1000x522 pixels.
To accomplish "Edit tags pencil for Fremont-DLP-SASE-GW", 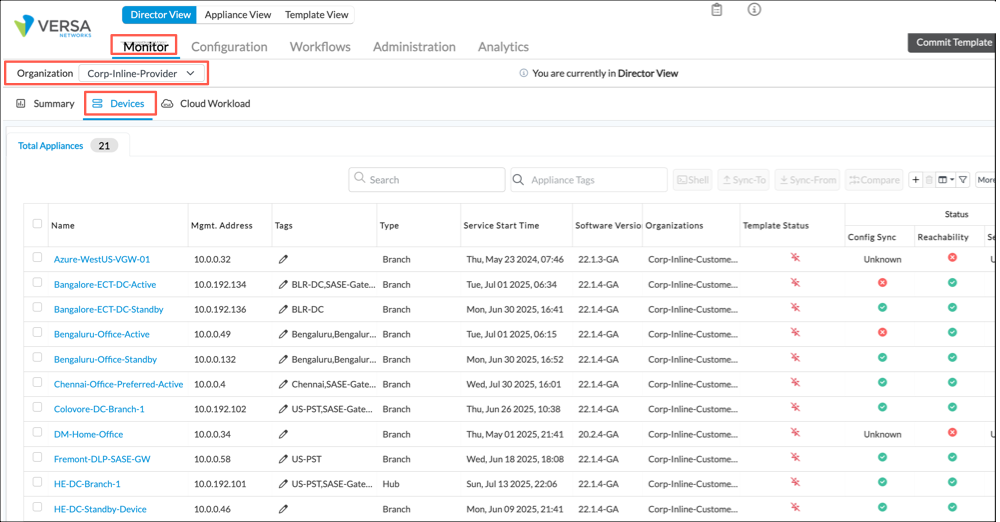I will pyautogui.click(x=283, y=459).
